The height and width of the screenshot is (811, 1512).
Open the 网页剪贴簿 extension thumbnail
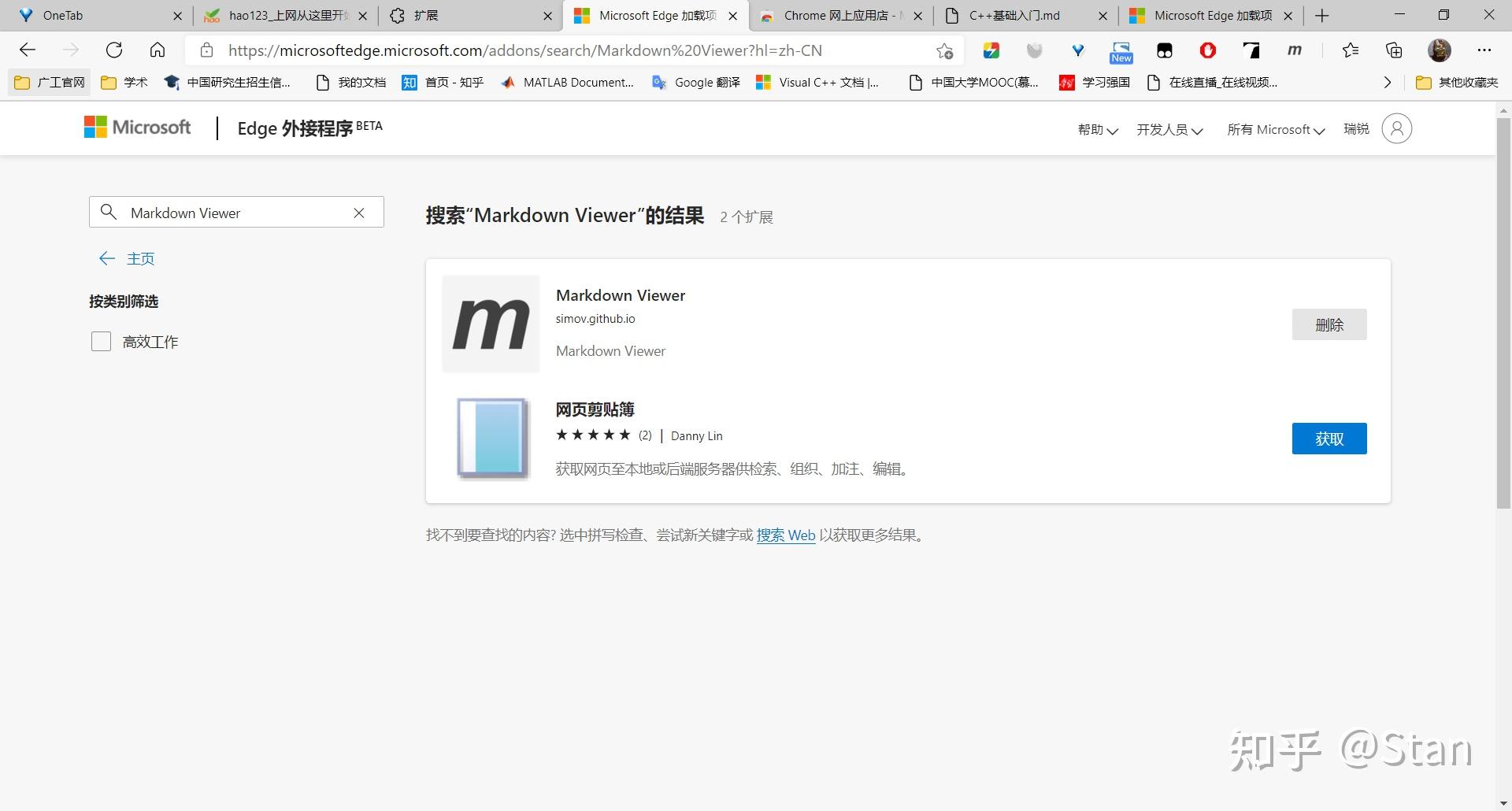(x=492, y=438)
